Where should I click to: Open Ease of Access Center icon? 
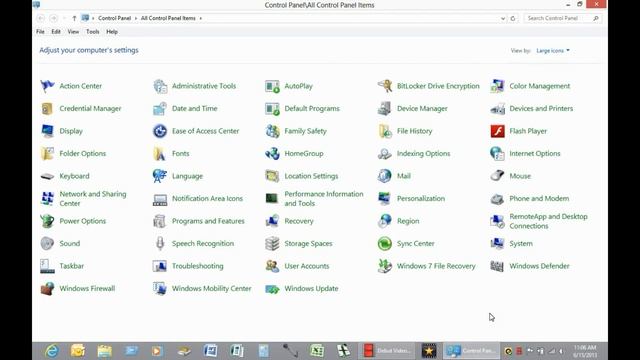pos(160,131)
